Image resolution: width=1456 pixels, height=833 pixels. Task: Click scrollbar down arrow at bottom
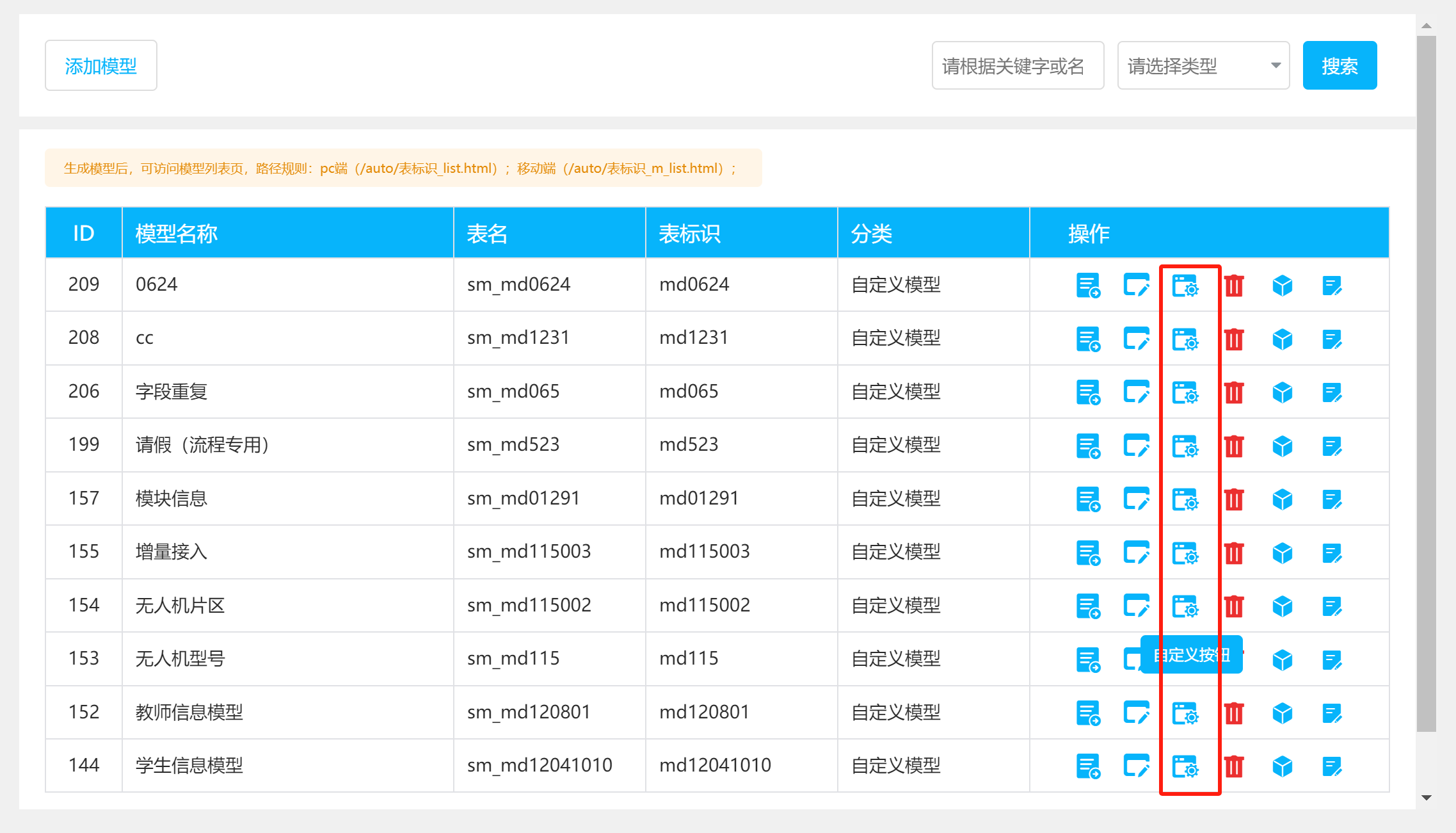click(x=1427, y=798)
